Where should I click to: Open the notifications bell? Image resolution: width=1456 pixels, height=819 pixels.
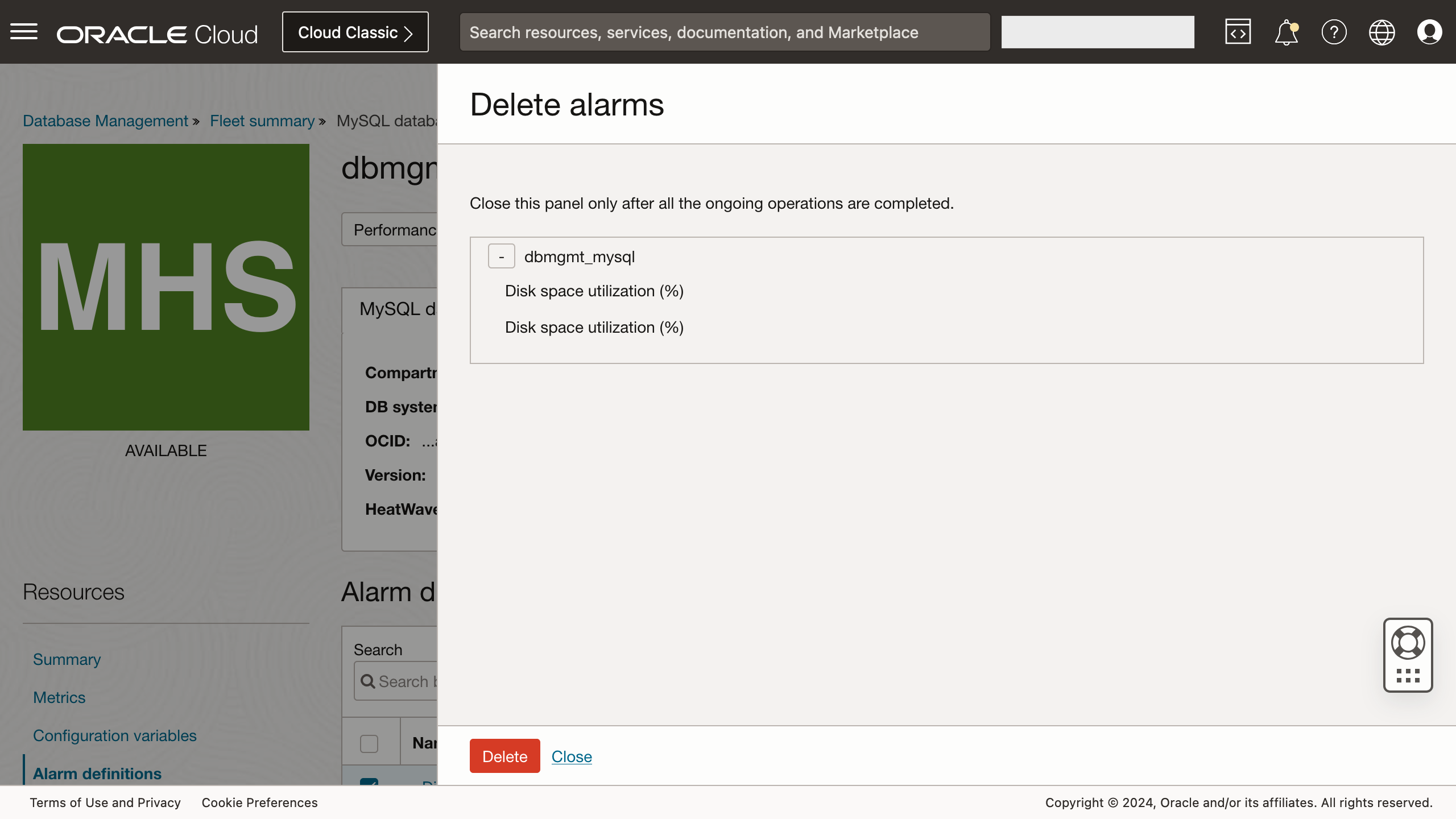(x=1286, y=31)
